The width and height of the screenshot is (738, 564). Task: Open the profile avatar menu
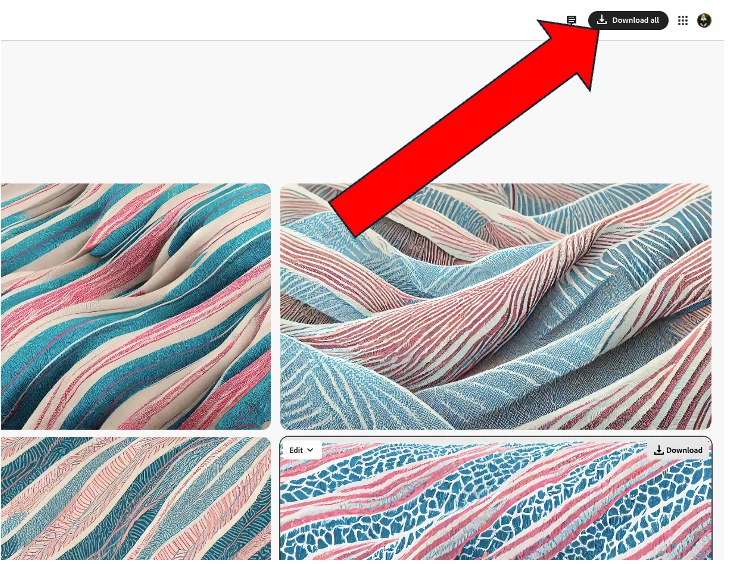pos(704,20)
